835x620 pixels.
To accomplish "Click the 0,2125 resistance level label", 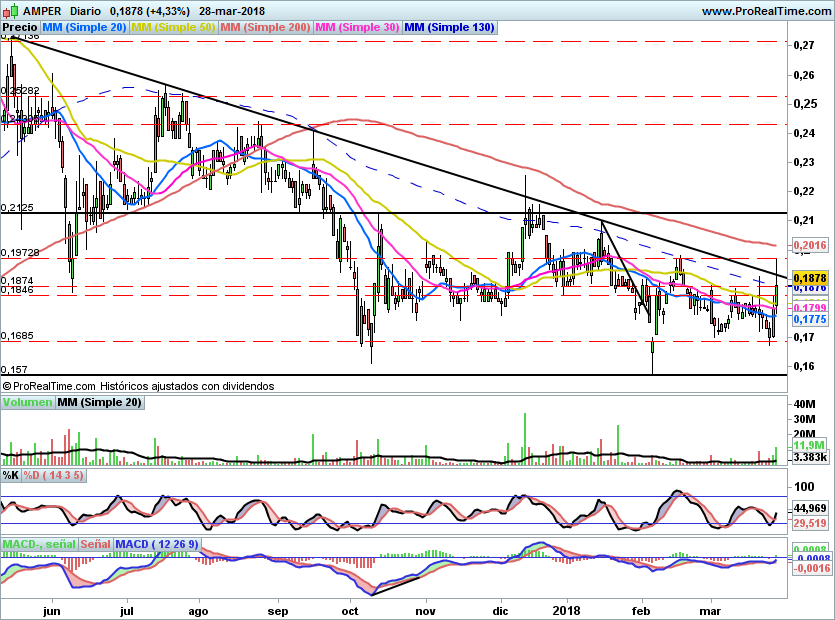I will tap(17, 208).
